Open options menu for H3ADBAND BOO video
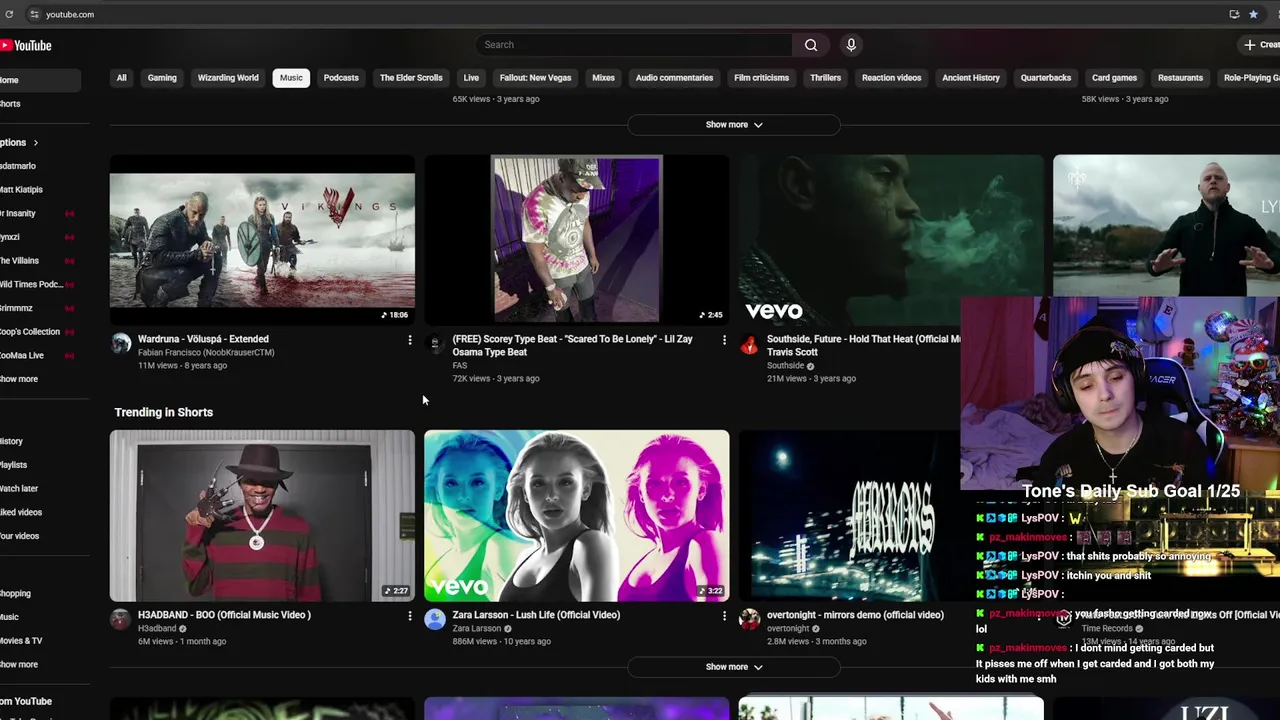Viewport: 1280px width, 720px height. (x=409, y=616)
